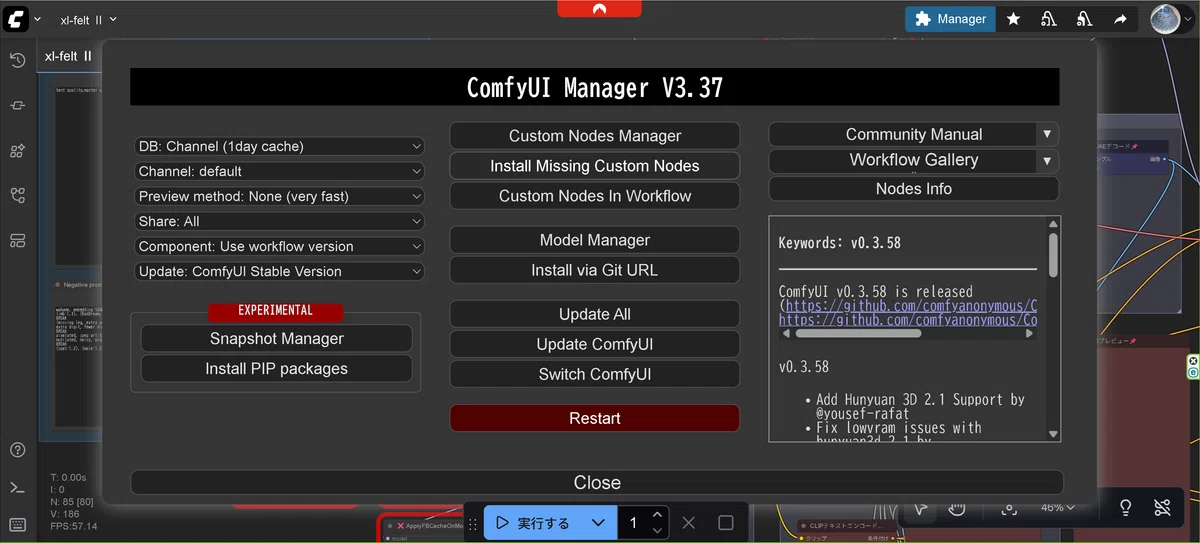This screenshot has width=1200, height=543.
Task: Click the lightbulb icon
Action: click(x=1125, y=508)
